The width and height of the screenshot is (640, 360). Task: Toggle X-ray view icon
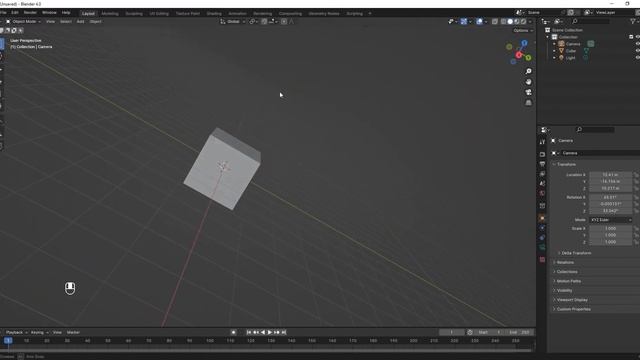pos(495,22)
